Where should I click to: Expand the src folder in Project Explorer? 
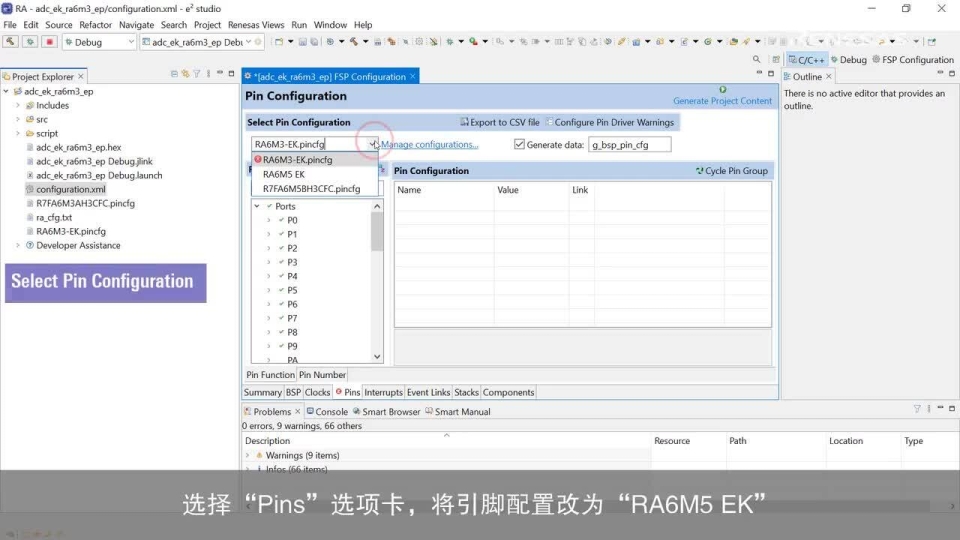coord(18,119)
